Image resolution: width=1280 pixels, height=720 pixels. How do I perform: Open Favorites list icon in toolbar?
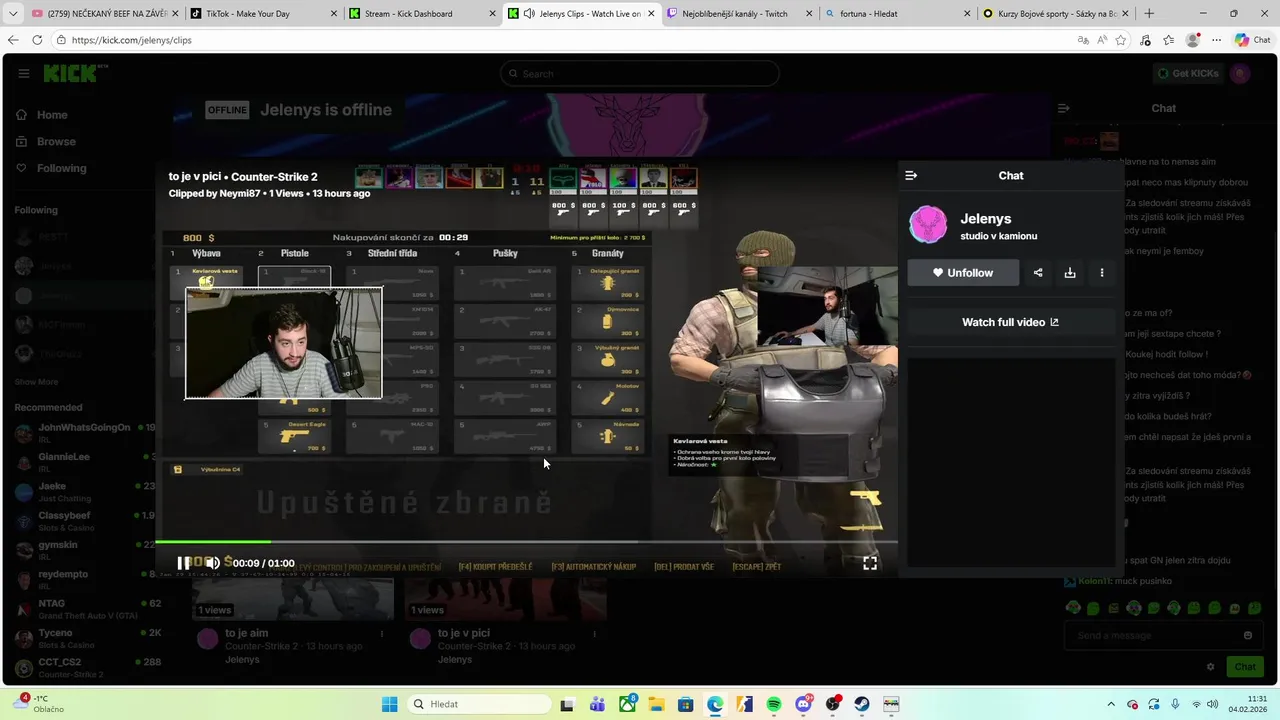[x=1169, y=40]
